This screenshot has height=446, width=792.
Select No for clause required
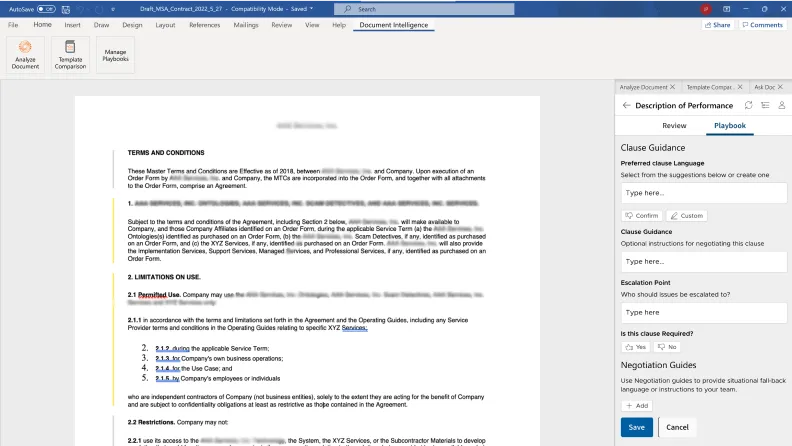[x=667, y=347]
